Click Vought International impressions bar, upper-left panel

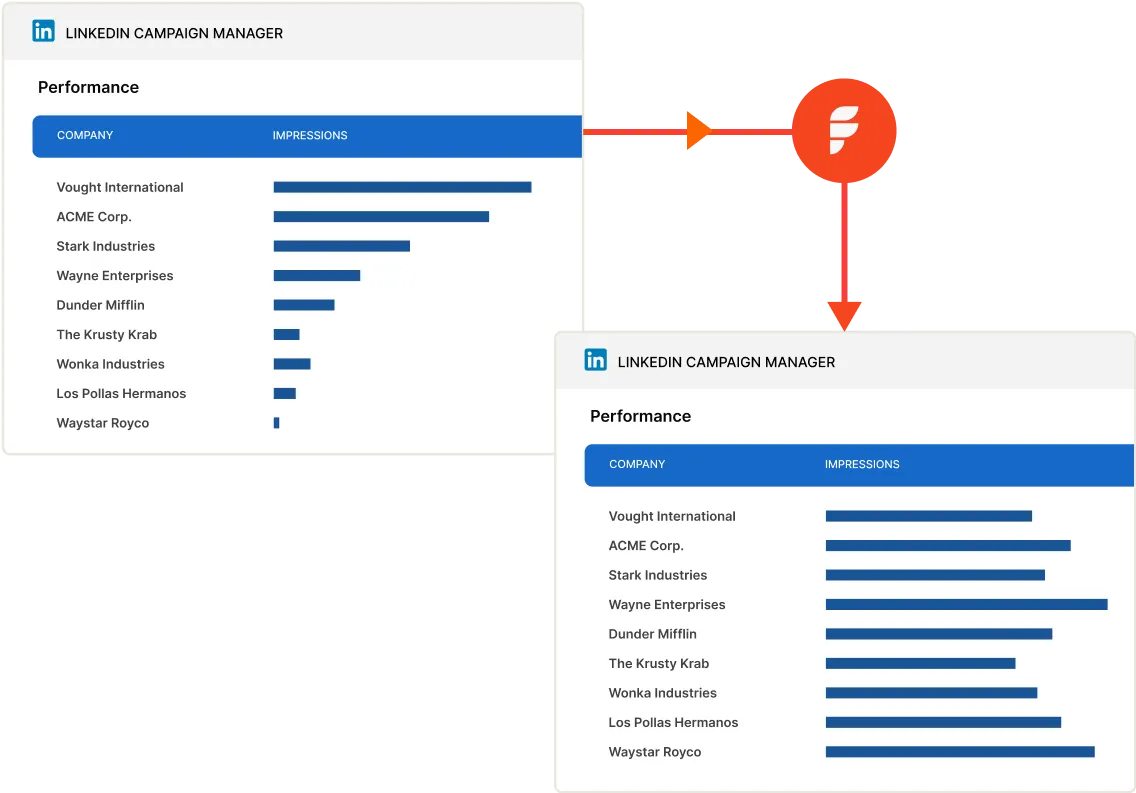tap(402, 188)
